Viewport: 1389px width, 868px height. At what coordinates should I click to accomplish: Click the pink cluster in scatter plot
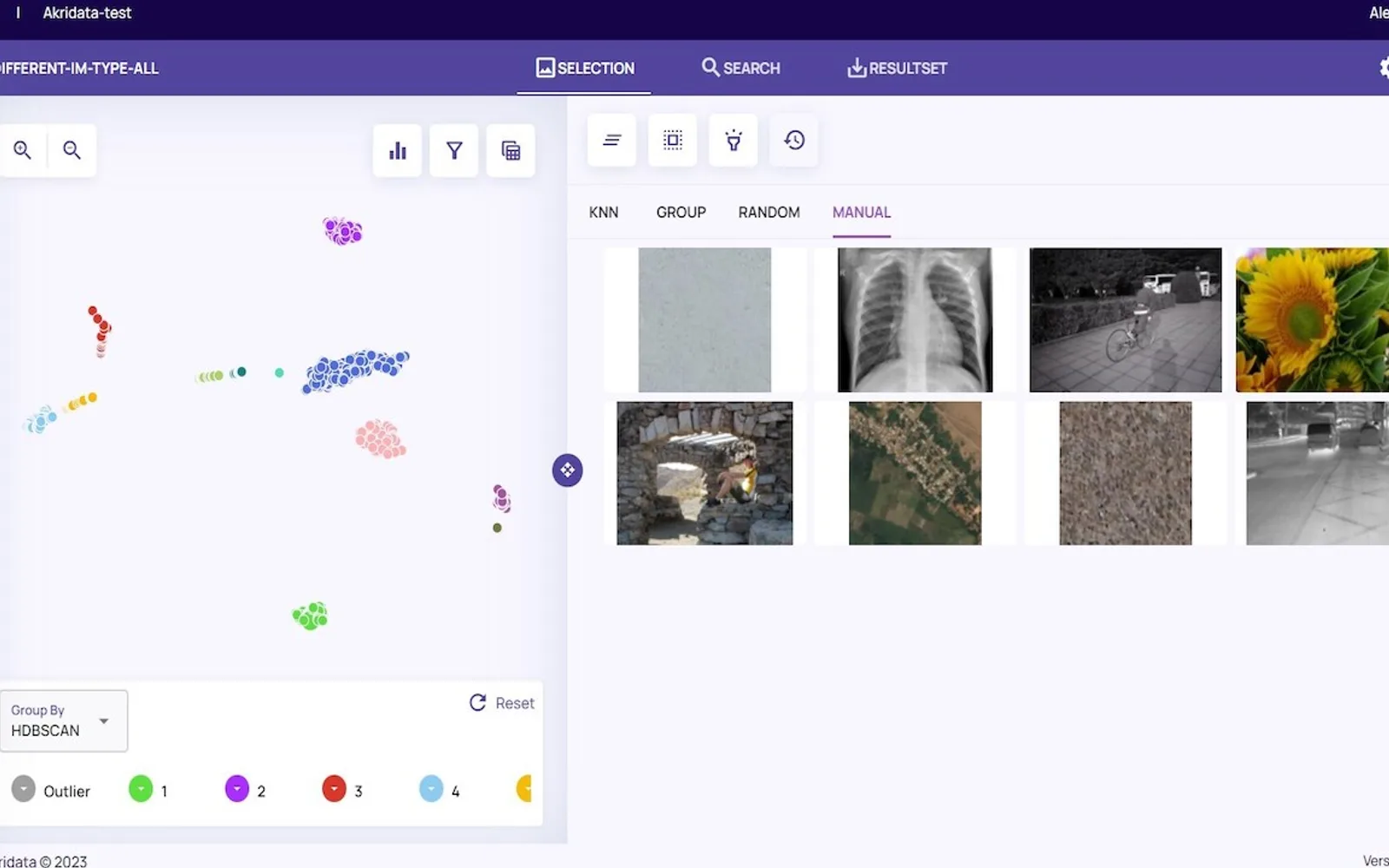[380, 439]
